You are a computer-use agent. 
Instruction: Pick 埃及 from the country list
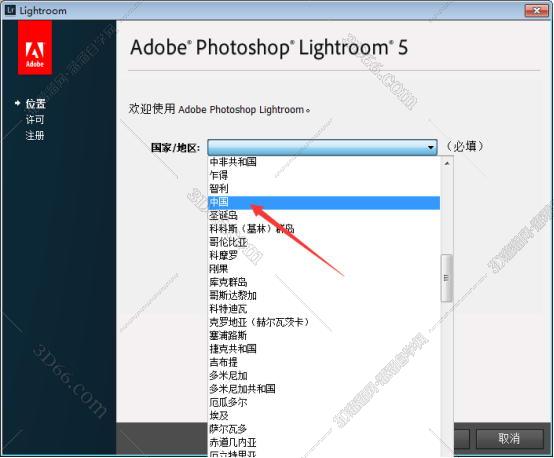point(324,415)
